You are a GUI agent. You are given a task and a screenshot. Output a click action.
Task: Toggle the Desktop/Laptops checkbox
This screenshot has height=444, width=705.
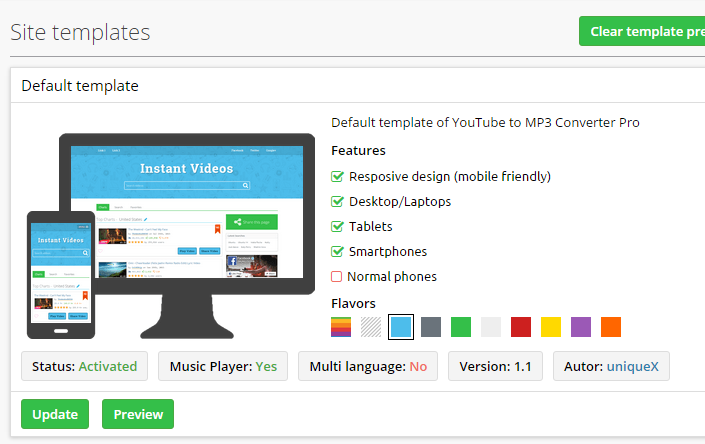click(337, 201)
